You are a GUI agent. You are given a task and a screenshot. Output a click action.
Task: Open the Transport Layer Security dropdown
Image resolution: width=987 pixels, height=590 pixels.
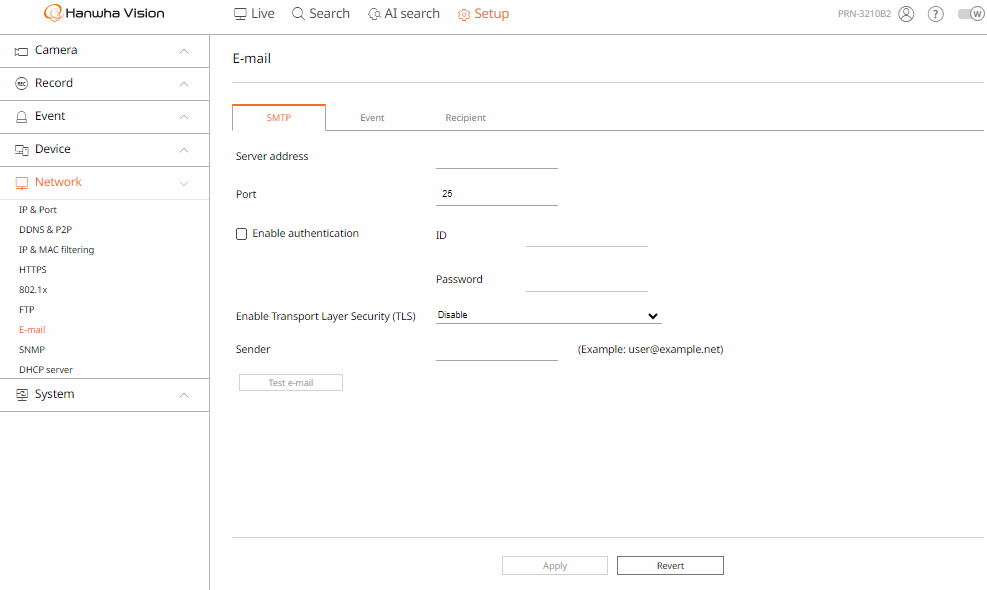(548, 314)
